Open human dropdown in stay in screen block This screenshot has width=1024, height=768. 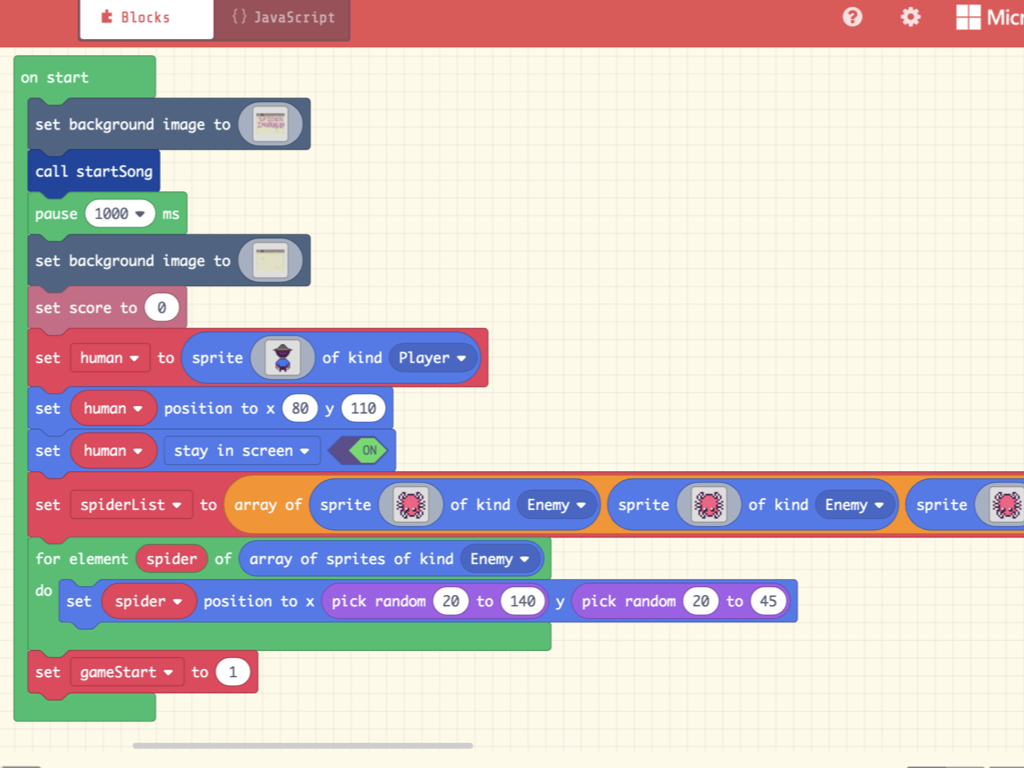click(x=113, y=451)
